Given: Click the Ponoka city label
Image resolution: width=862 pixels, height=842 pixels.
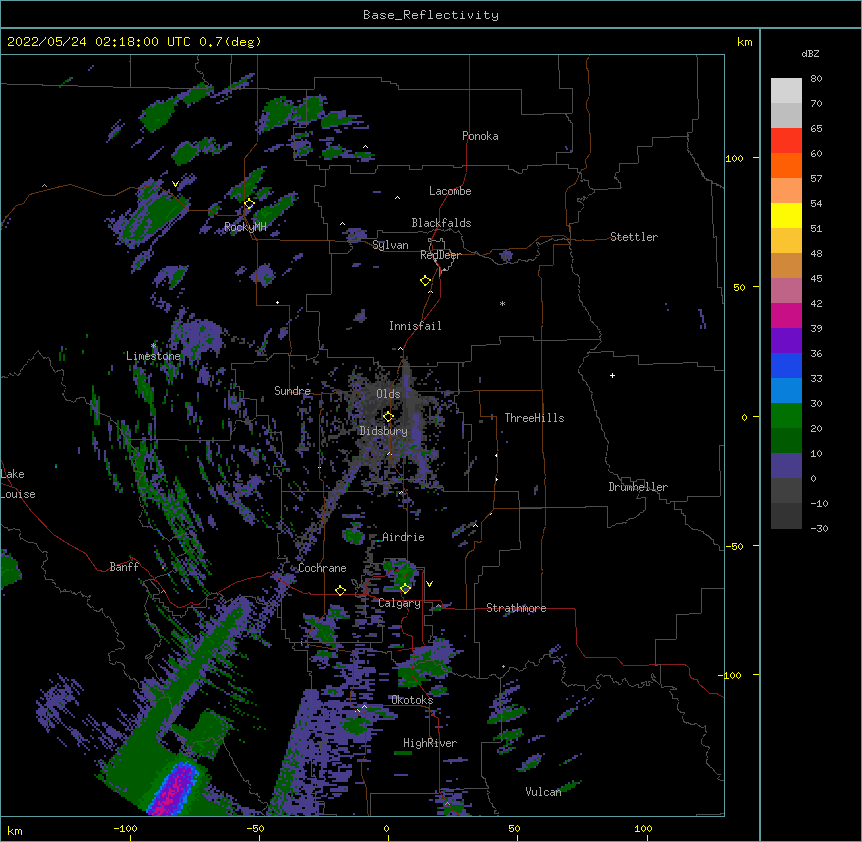Looking at the screenshot, I should (480, 136).
